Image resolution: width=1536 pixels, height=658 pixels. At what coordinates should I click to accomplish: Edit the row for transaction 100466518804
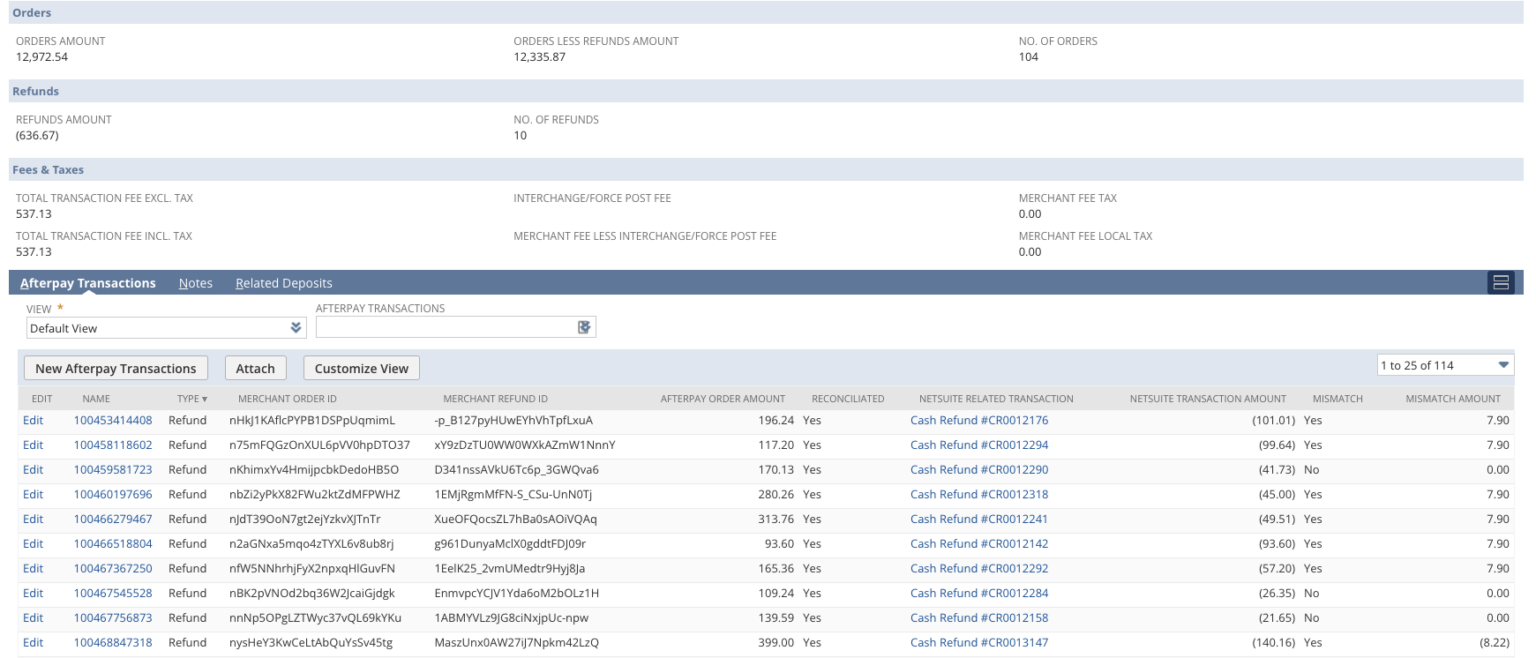[x=33, y=544]
